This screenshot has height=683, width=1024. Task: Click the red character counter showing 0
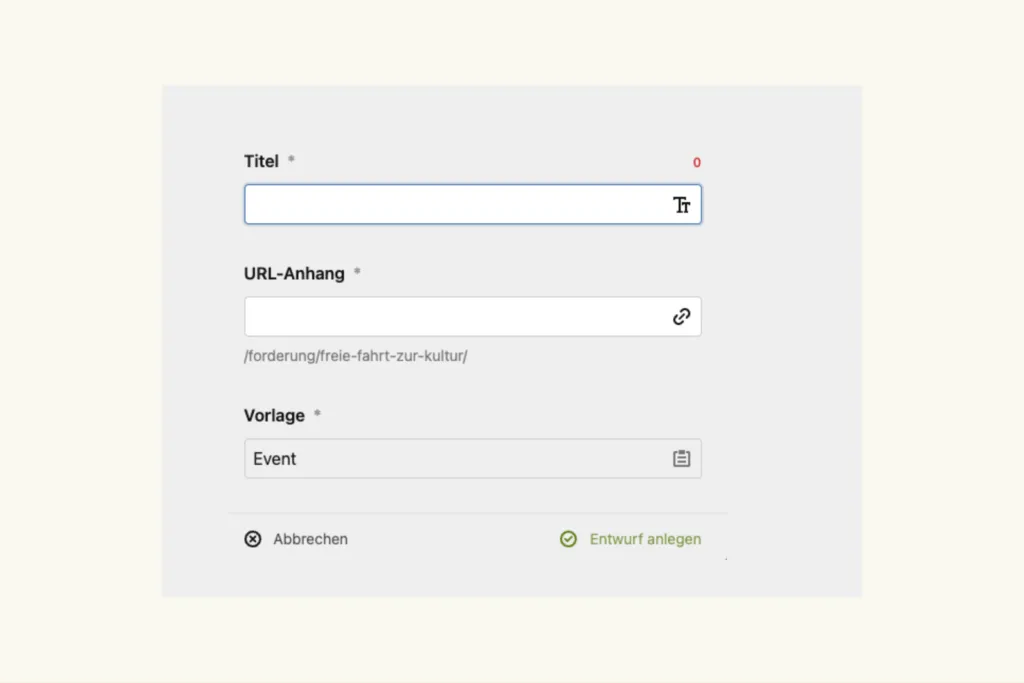point(697,163)
